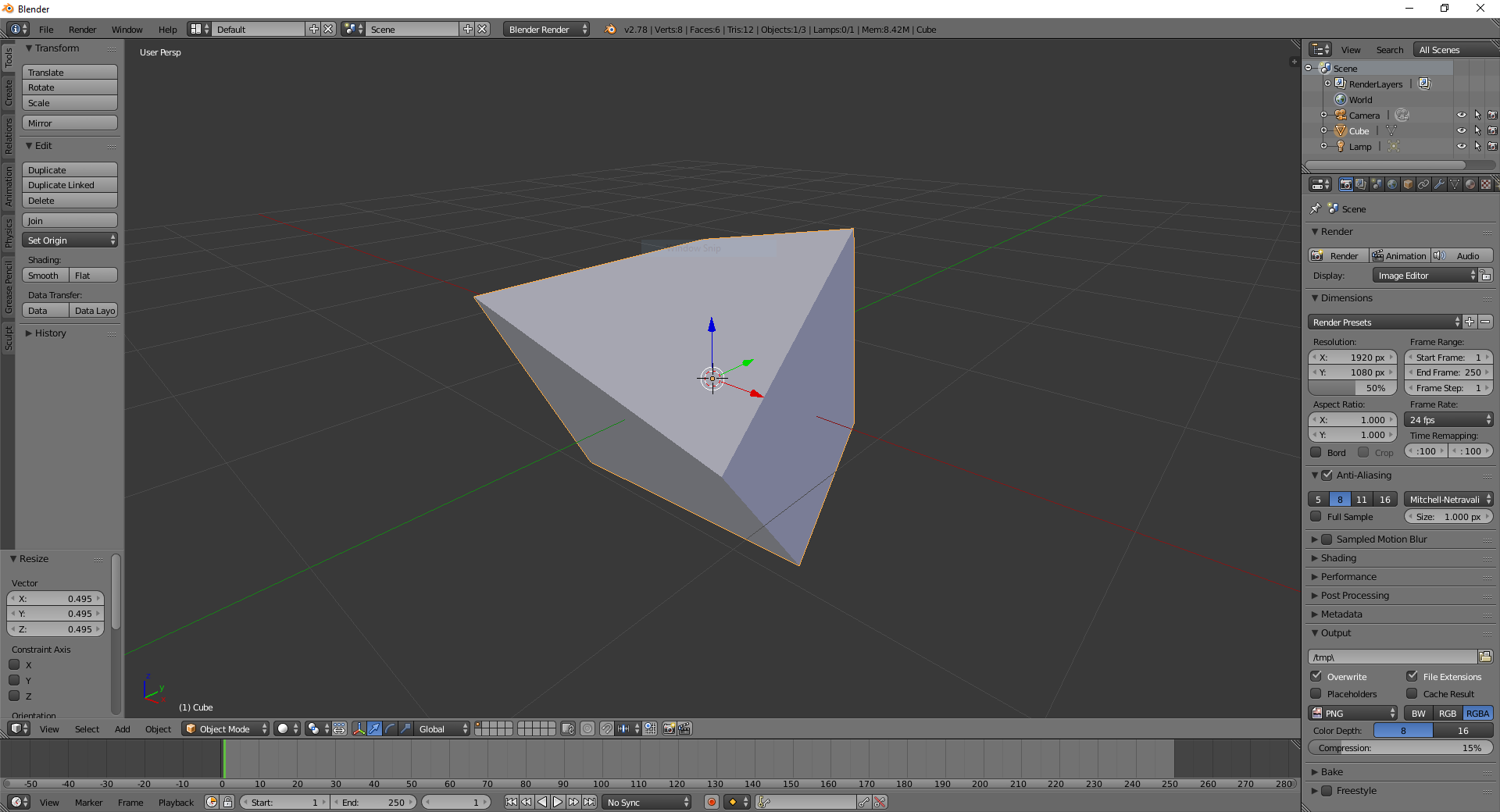Toggle proportional editing falloff icon

tap(587, 728)
